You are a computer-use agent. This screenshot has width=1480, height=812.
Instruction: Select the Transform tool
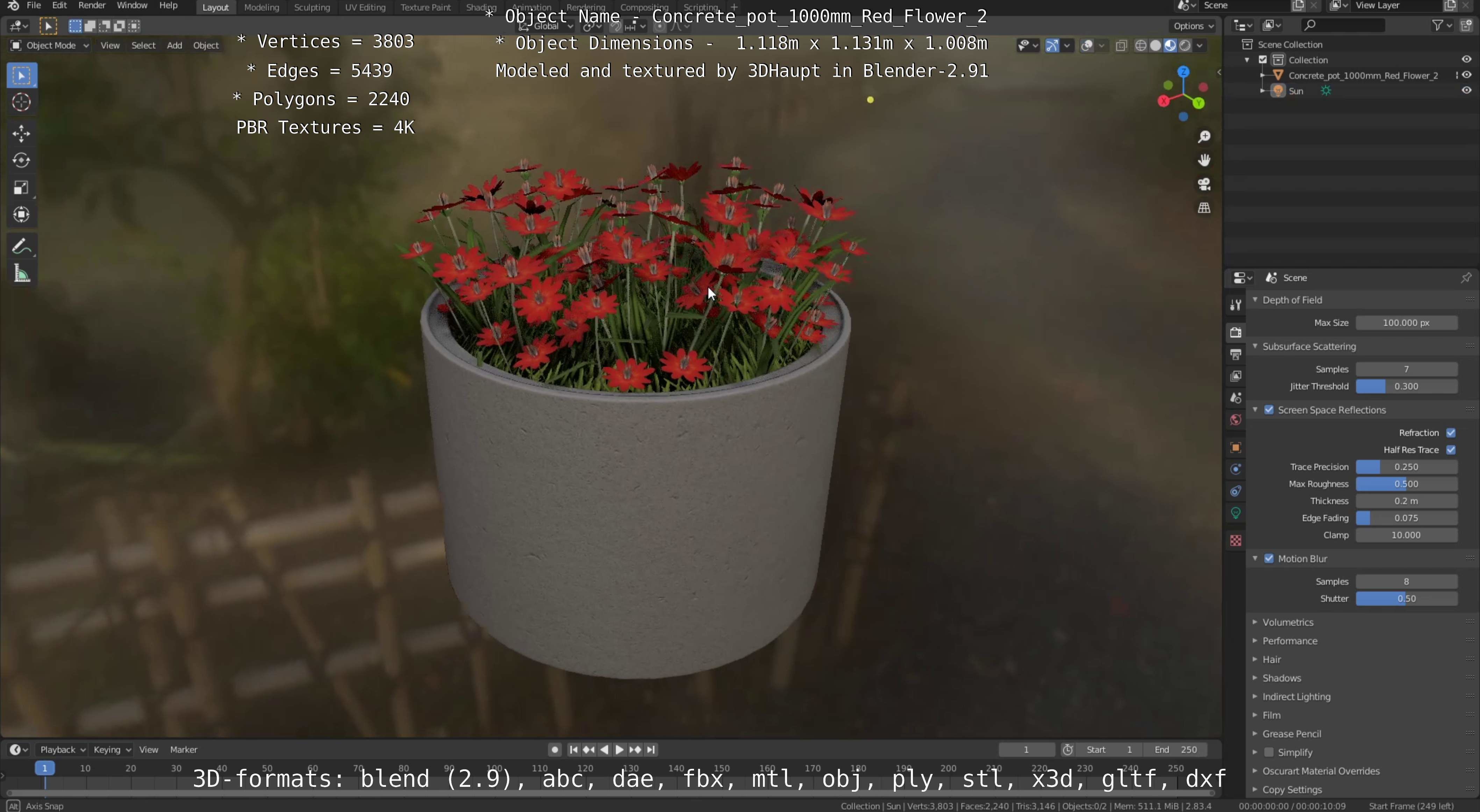pos(22,215)
